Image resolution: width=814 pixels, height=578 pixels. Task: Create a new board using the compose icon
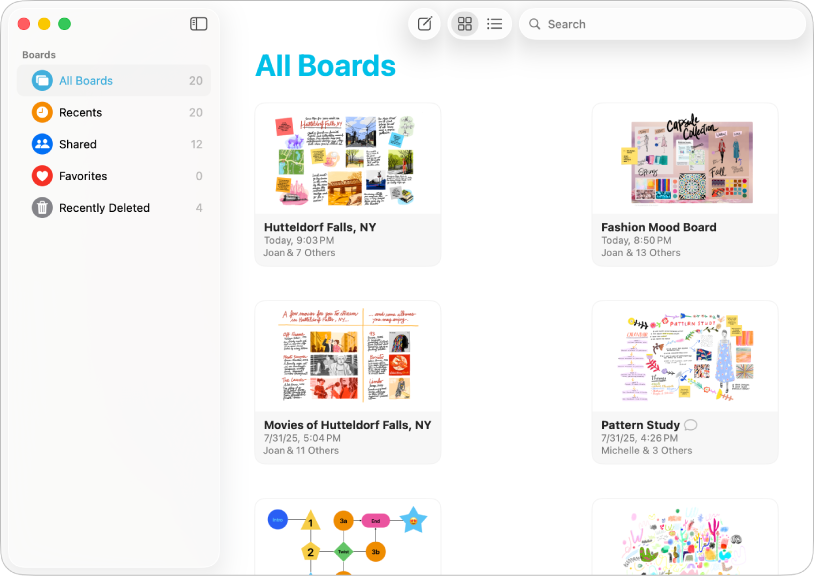click(424, 24)
